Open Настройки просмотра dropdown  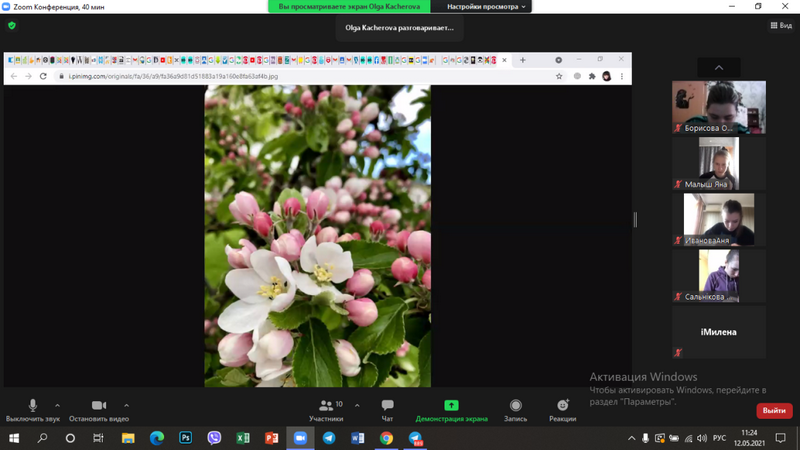486,7
